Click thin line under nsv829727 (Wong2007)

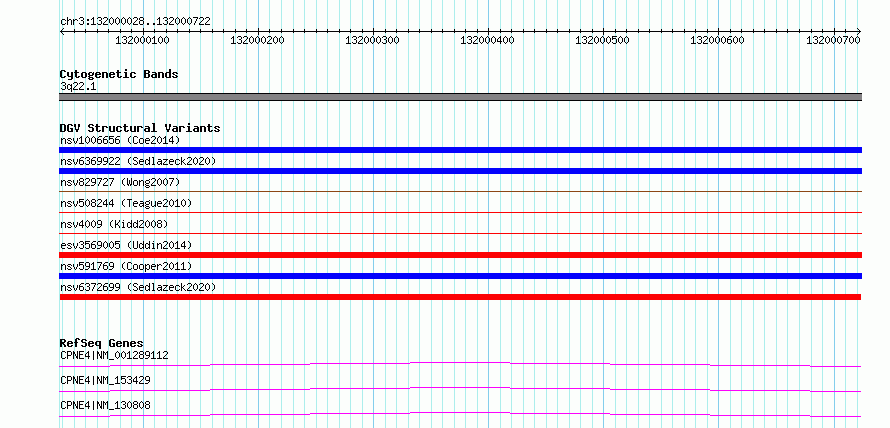pyautogui.click(x=460, y=192)
